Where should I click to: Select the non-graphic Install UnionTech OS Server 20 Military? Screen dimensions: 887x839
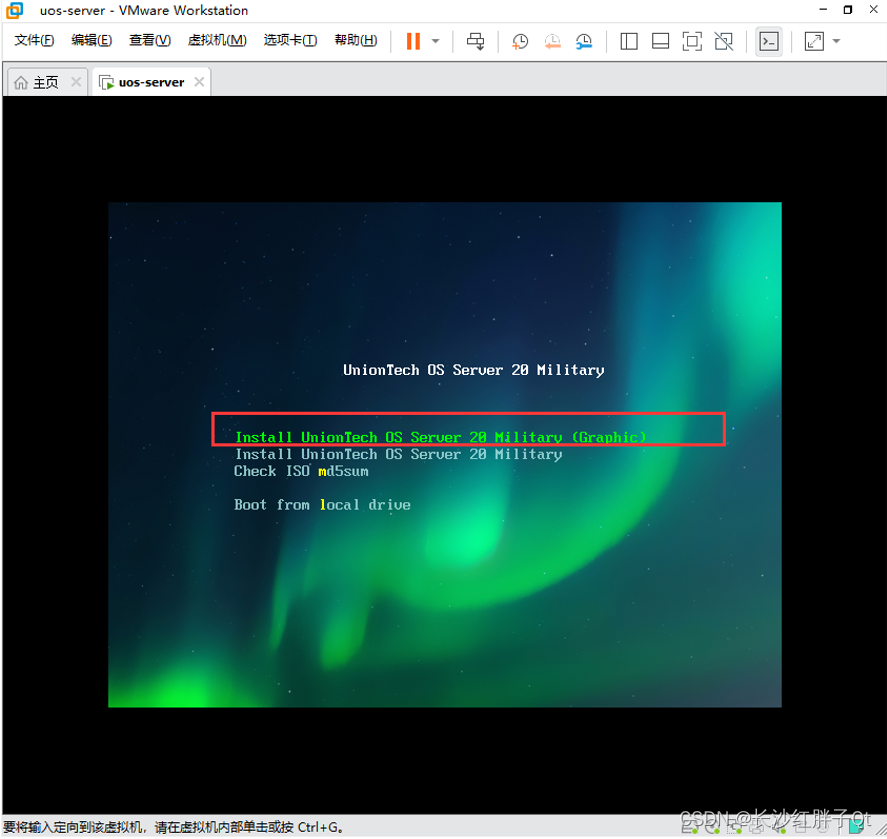coord(399,454)
